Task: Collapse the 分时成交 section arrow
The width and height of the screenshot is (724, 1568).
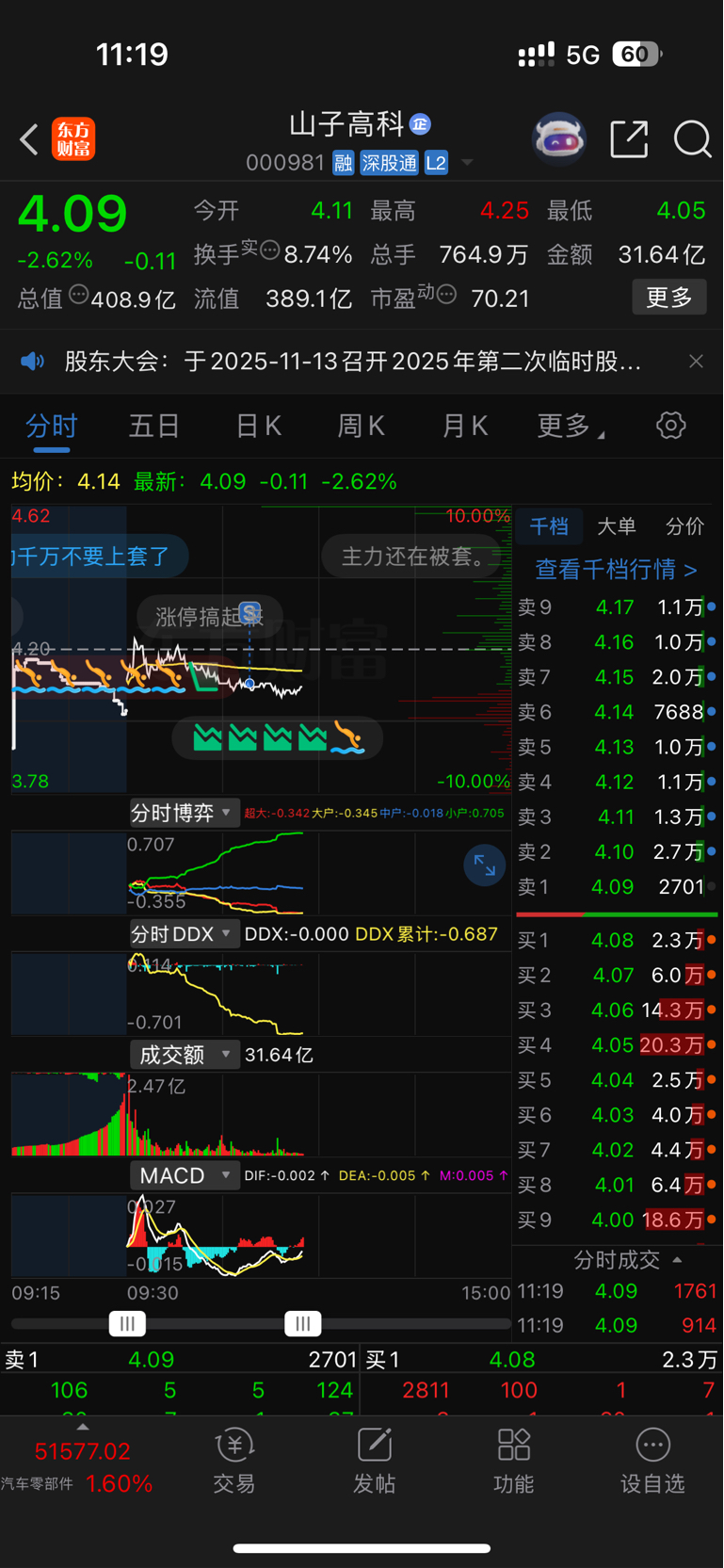Action: tap(677, 1260)
